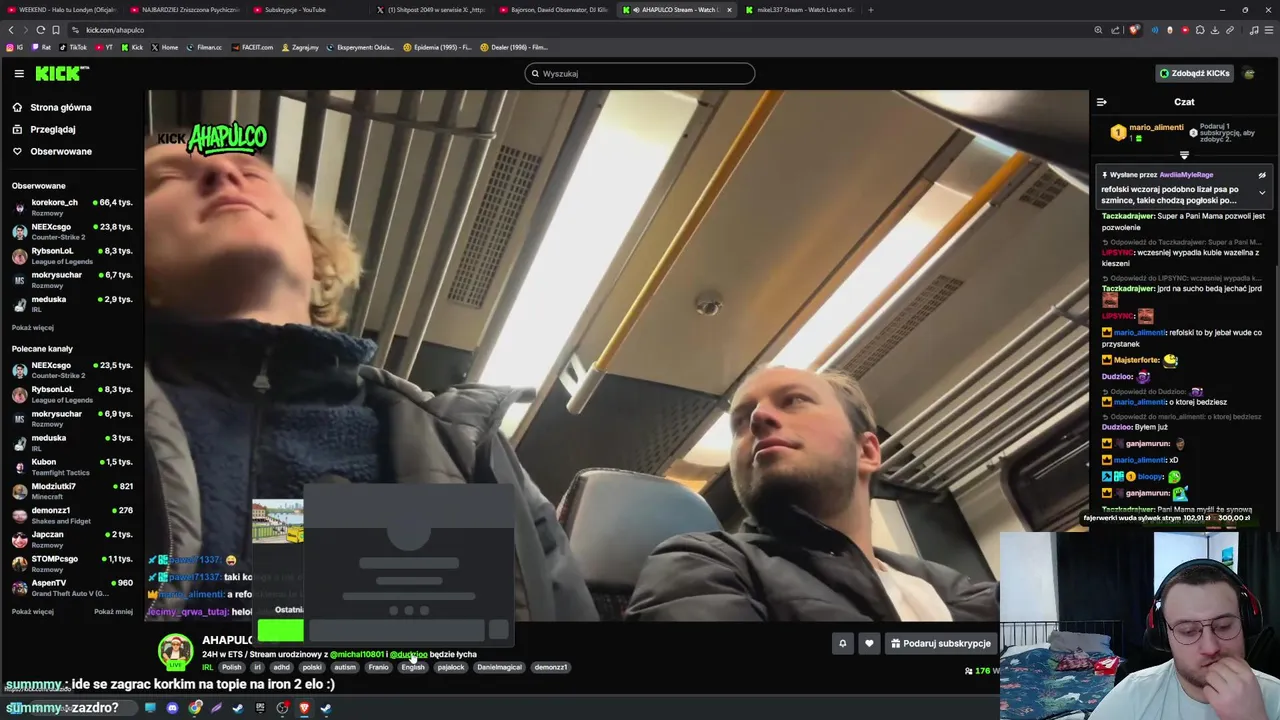Screen dimensions: 1280x720
Task: Collapse the chat panel with arrow icon
Action: 1101,102
